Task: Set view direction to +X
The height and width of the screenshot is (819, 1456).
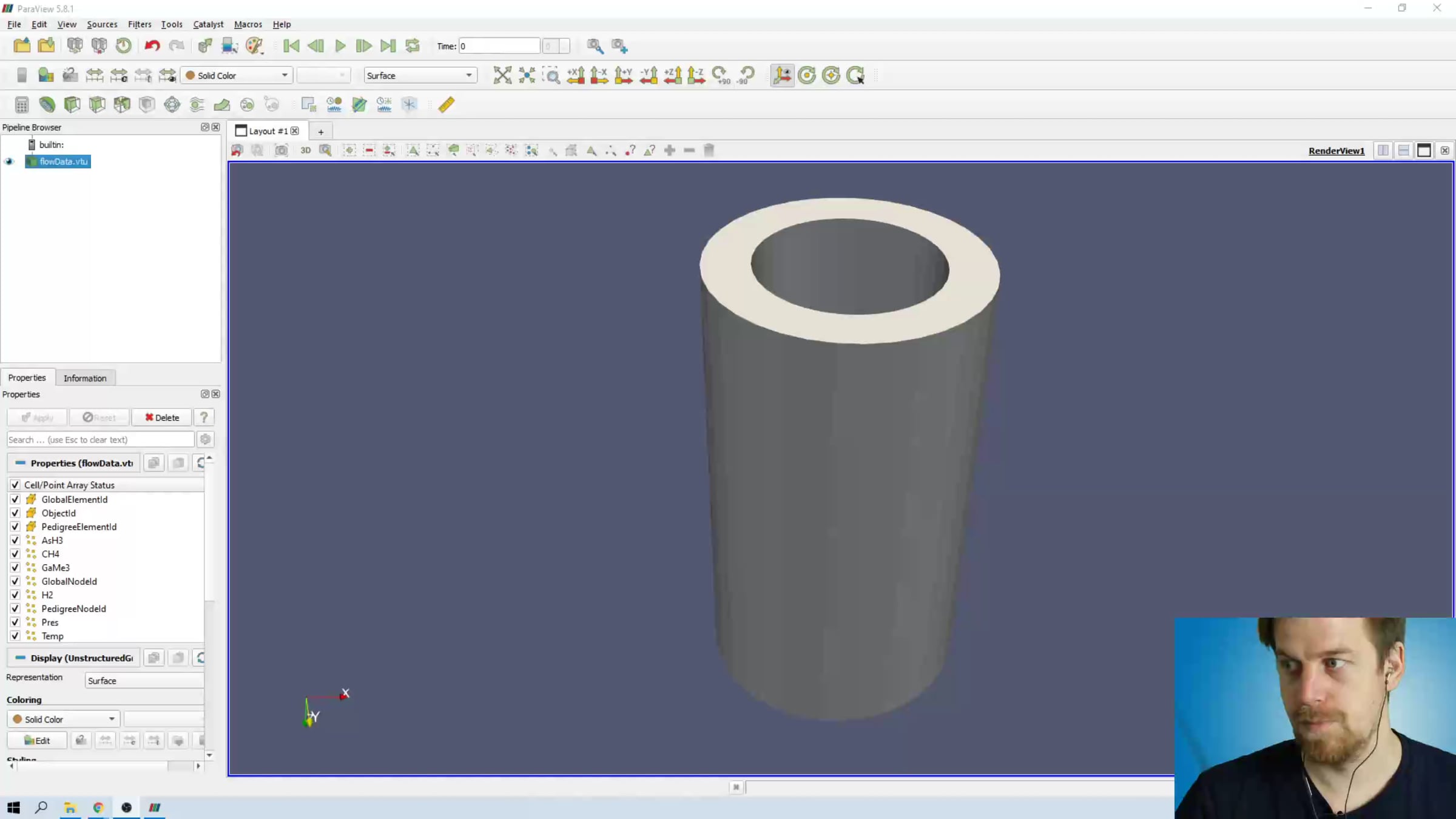Action: click(x=576, y=75)
